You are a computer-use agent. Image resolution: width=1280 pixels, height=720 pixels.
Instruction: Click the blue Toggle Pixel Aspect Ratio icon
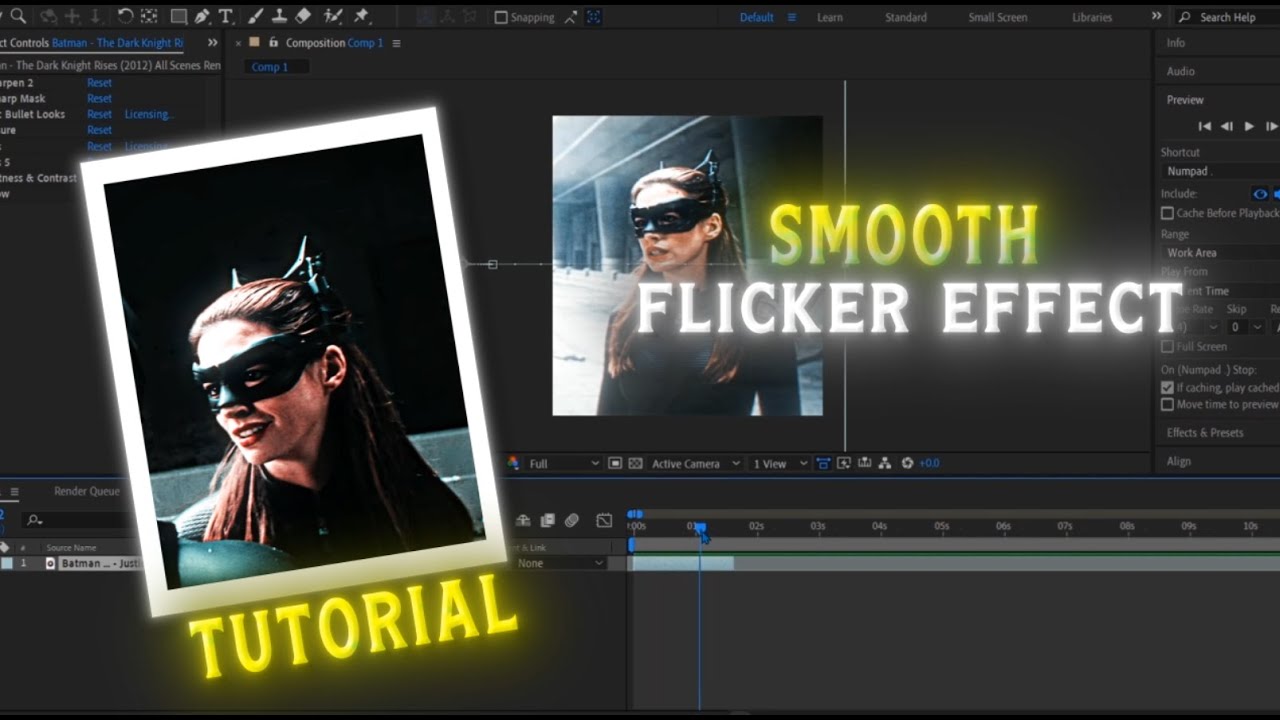point(823,463)
